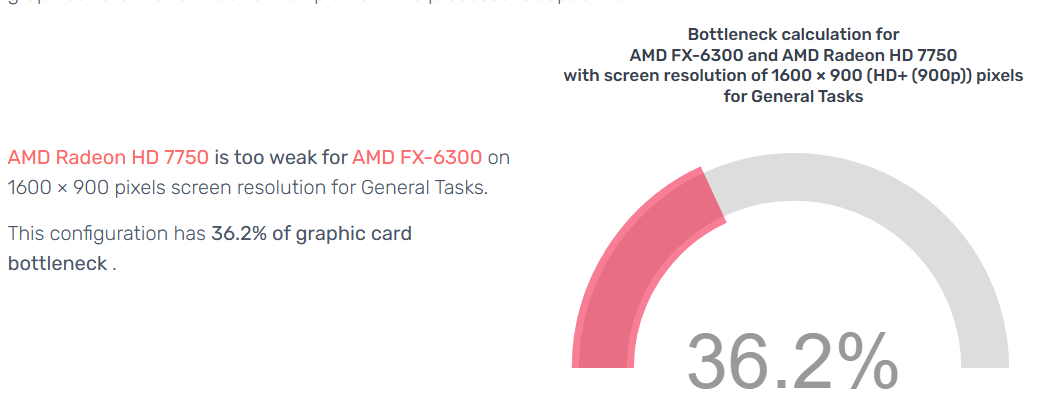Click the 'is too weak for' phrase
Screen dimensions: 1060x407
pos(281,158)
